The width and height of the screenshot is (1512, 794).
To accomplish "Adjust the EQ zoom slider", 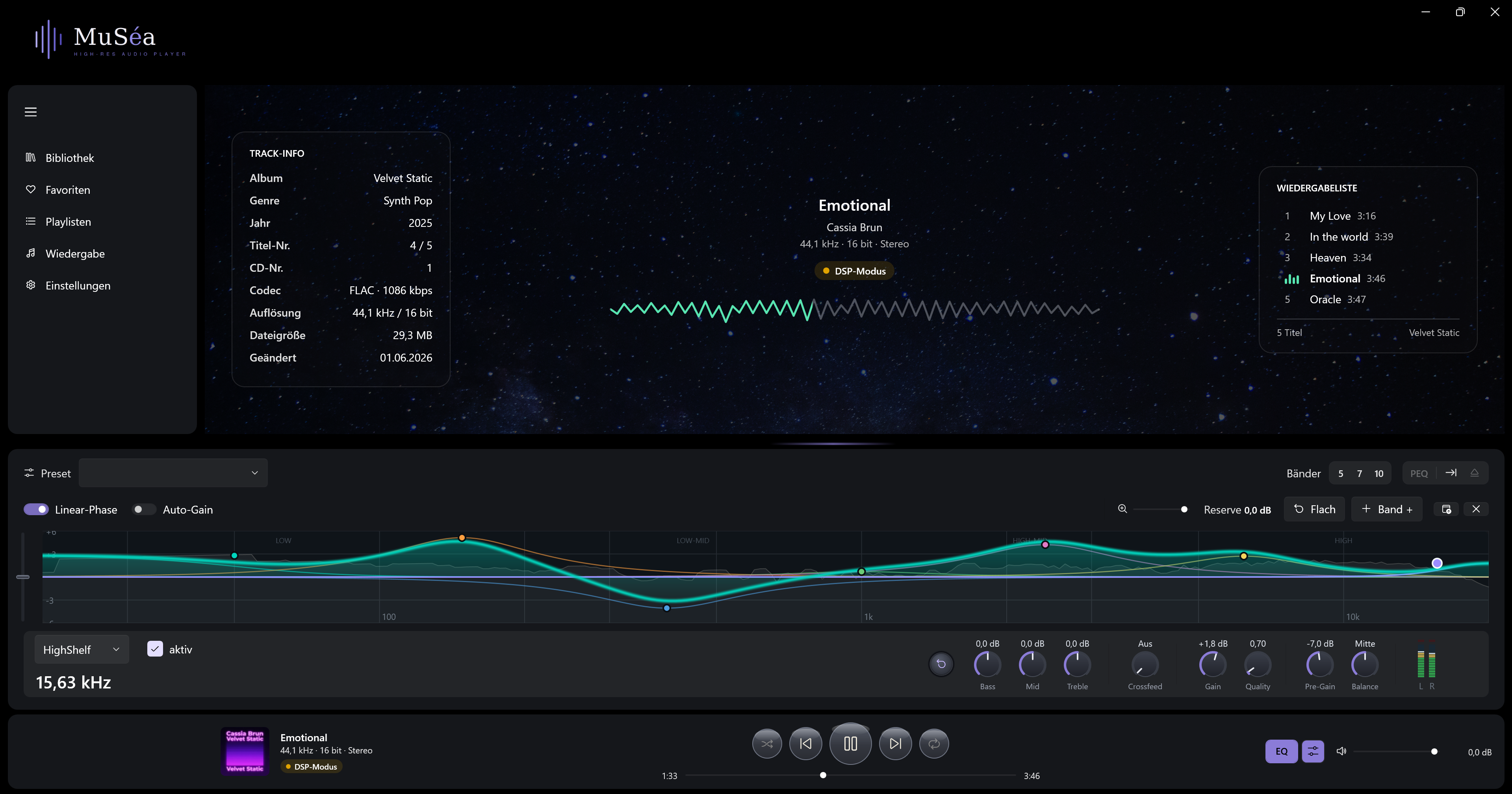I will point(1159,509).
